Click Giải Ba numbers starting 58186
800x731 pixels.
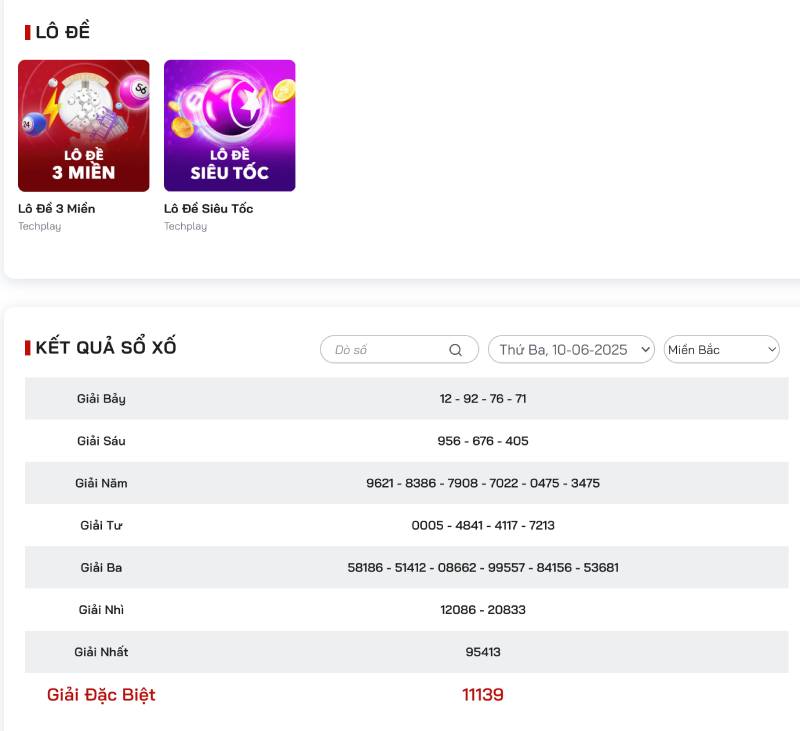(483, 568)
